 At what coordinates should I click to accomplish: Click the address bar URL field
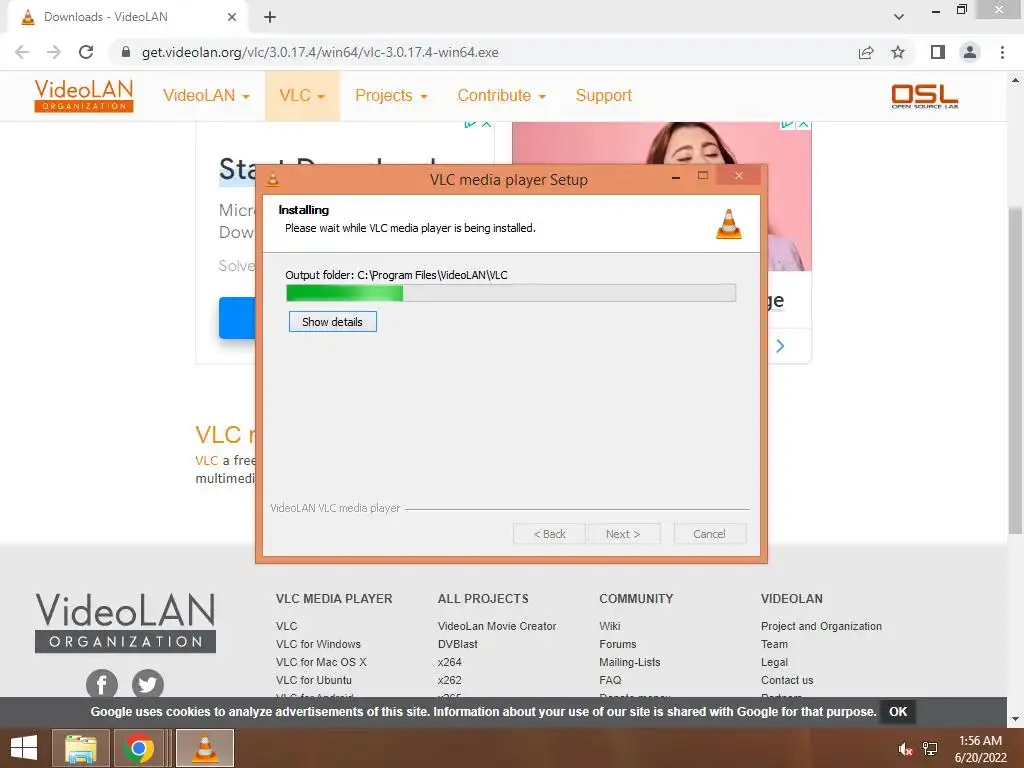pos(483,52)
